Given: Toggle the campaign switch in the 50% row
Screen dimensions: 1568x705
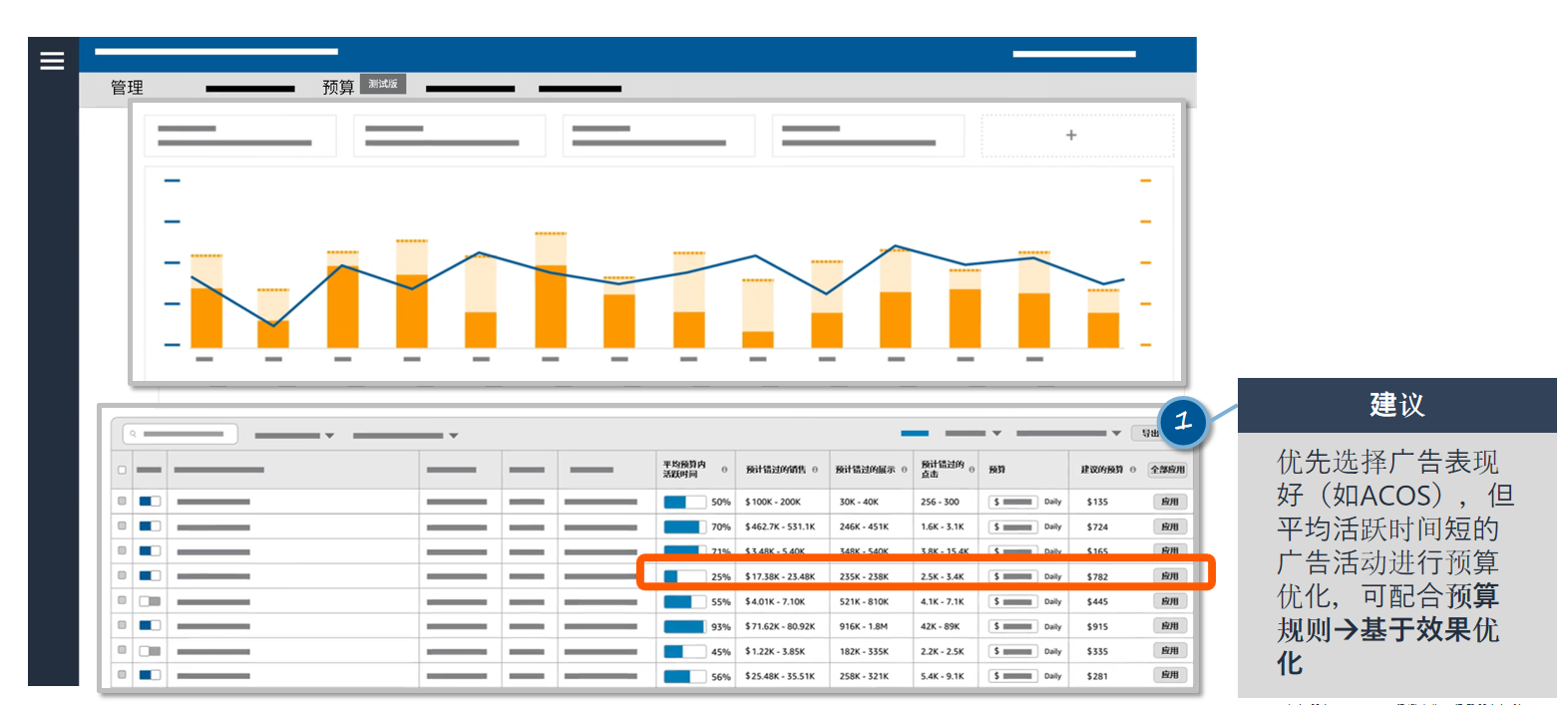Looking at the screenshot, I should click(x=150, y=502).
